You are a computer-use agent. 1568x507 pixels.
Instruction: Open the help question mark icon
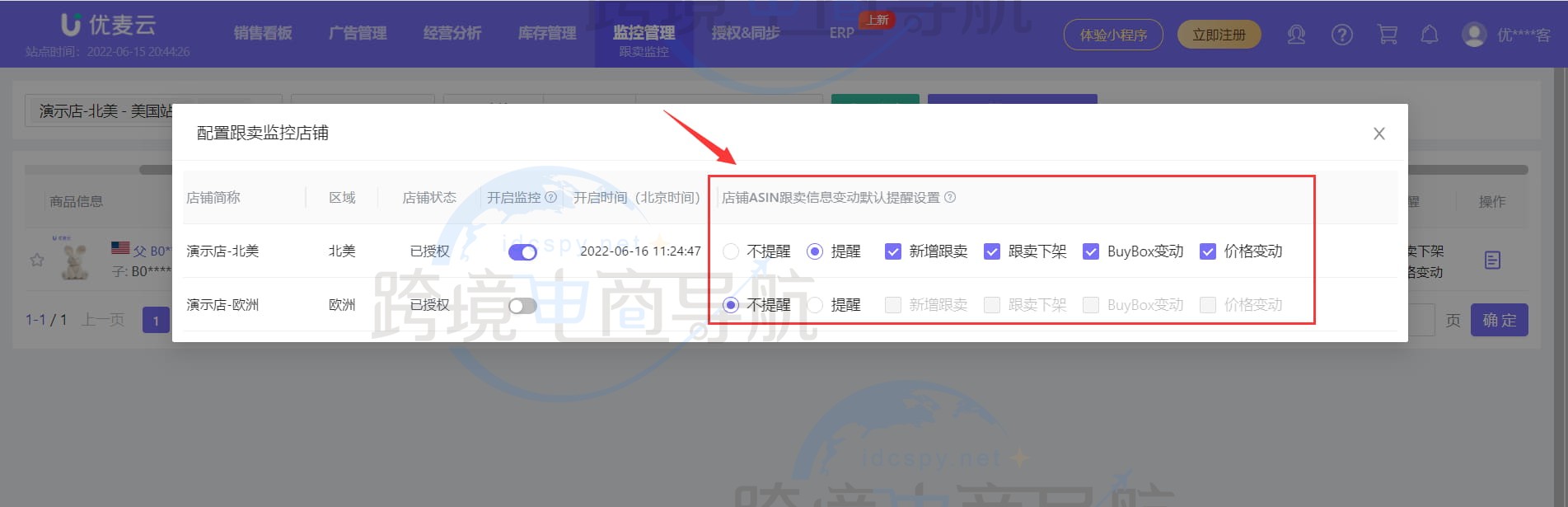pyautogui.click(x=1341, y=35)
